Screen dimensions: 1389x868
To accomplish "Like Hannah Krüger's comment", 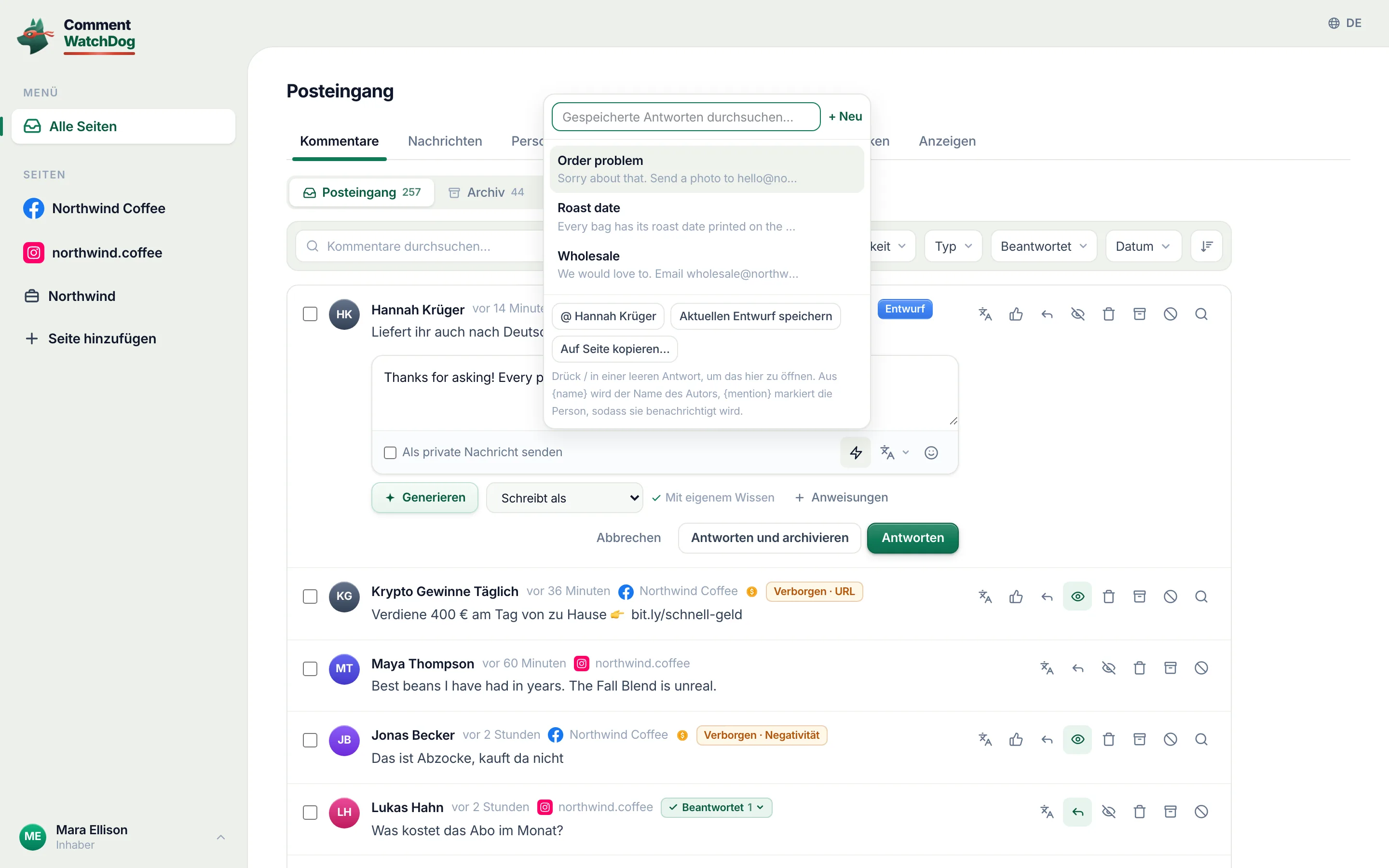I will tap(1016, 314).
